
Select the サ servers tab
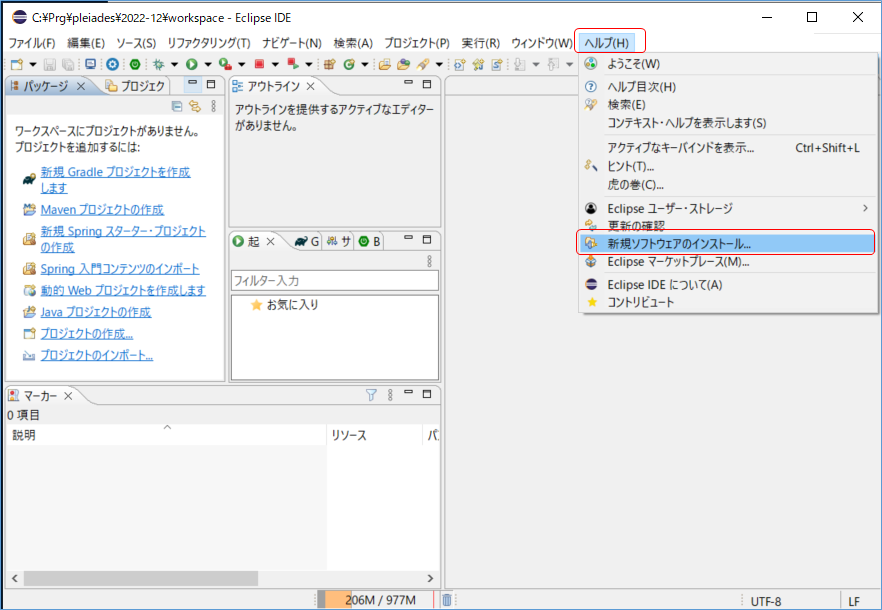(x=339, y=241)
